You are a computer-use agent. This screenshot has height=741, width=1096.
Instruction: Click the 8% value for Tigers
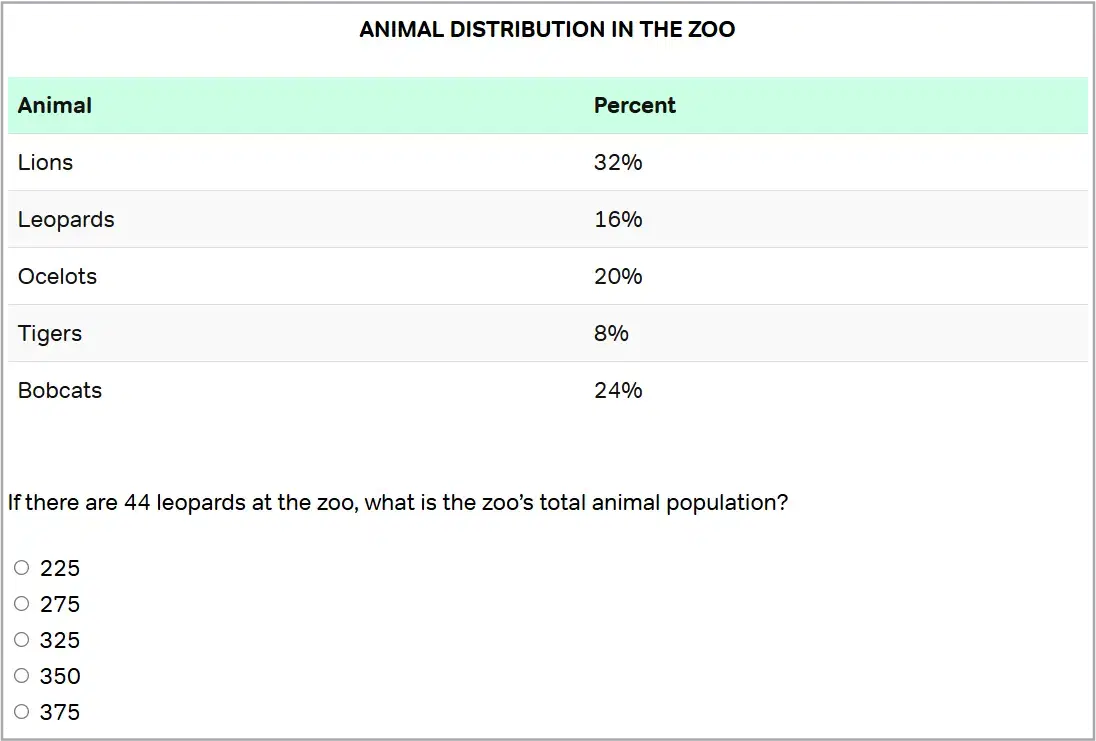pos(611,334)
